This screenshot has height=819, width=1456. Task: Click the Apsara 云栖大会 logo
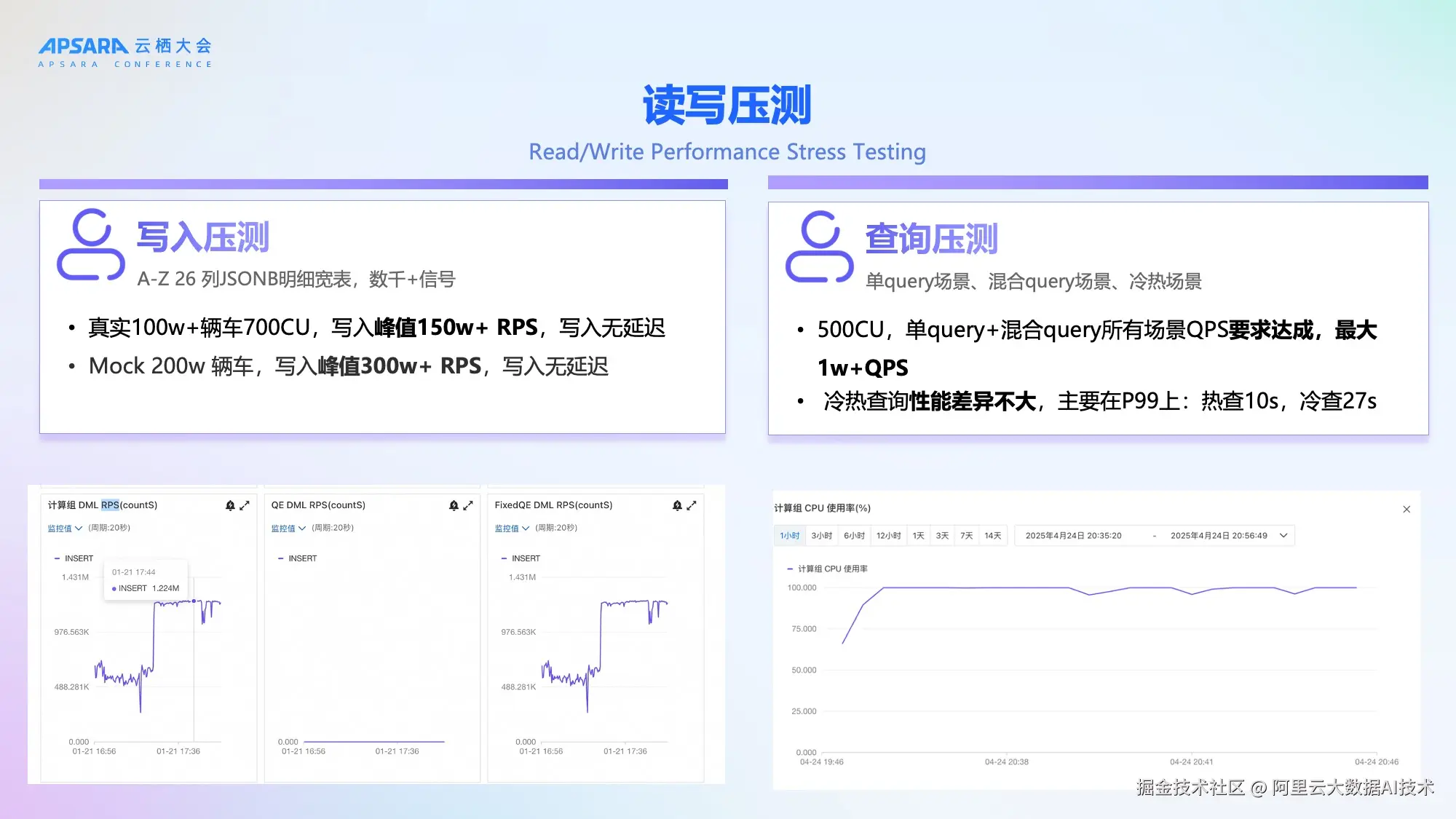click(x=125, y=52)
